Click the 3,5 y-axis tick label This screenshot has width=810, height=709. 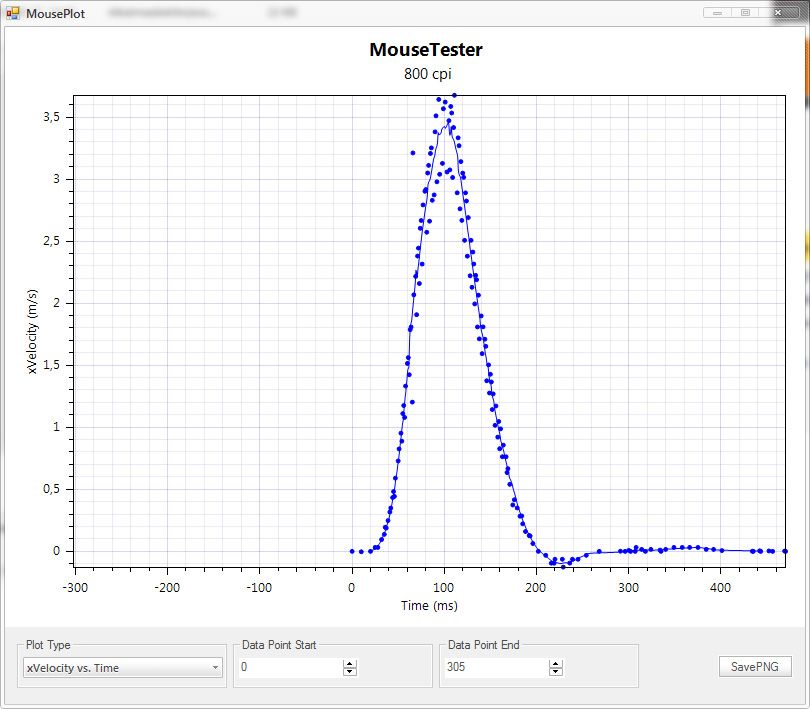[51, 117]
